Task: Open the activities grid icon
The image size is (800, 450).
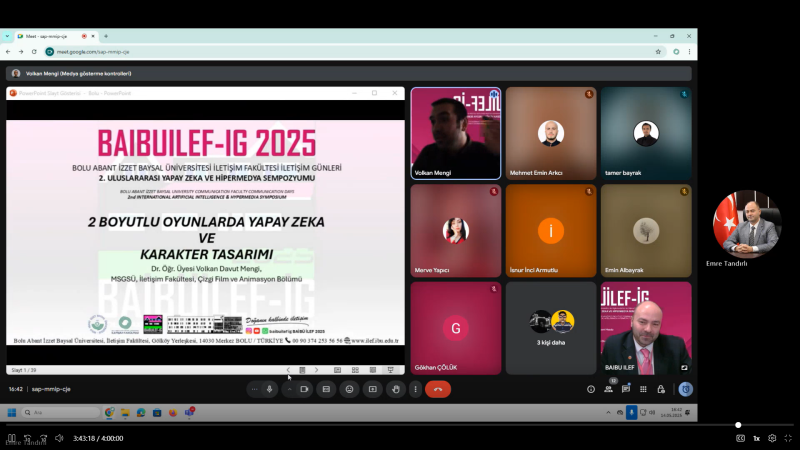Action: 643,389
